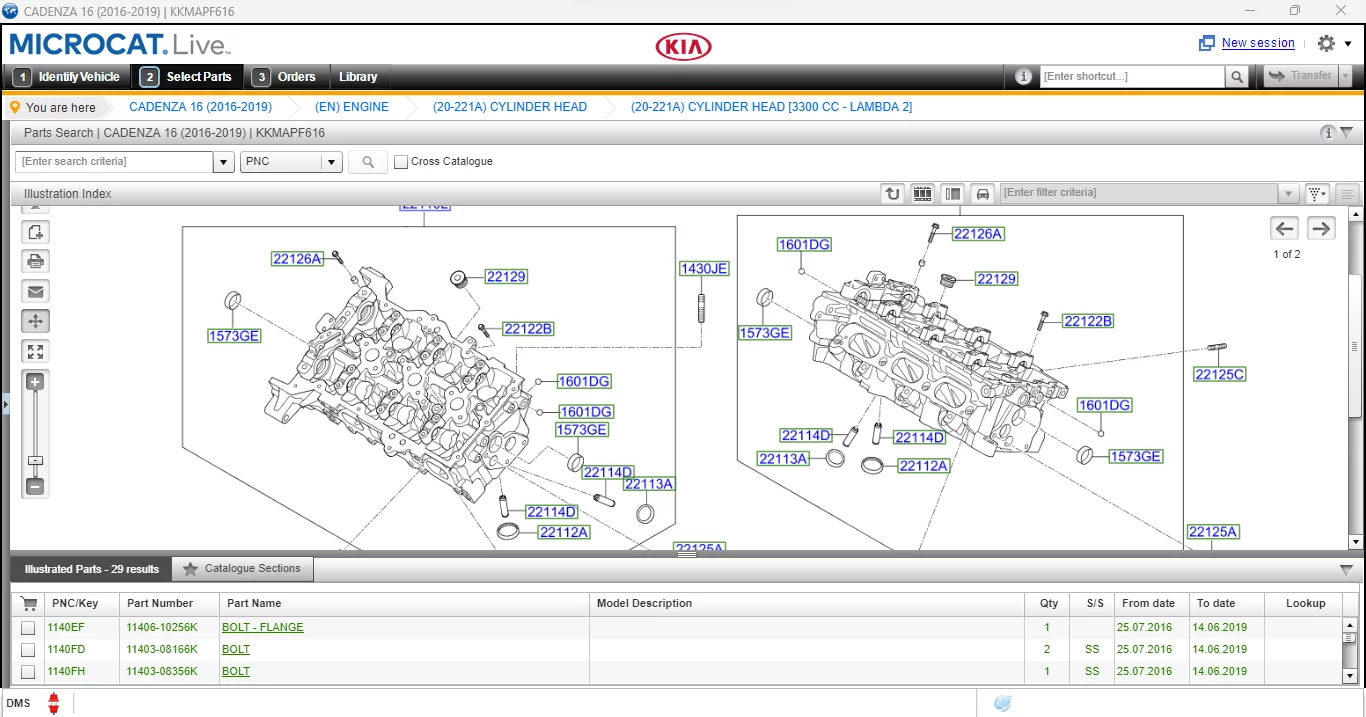Start a New session

click(1258, 43)
